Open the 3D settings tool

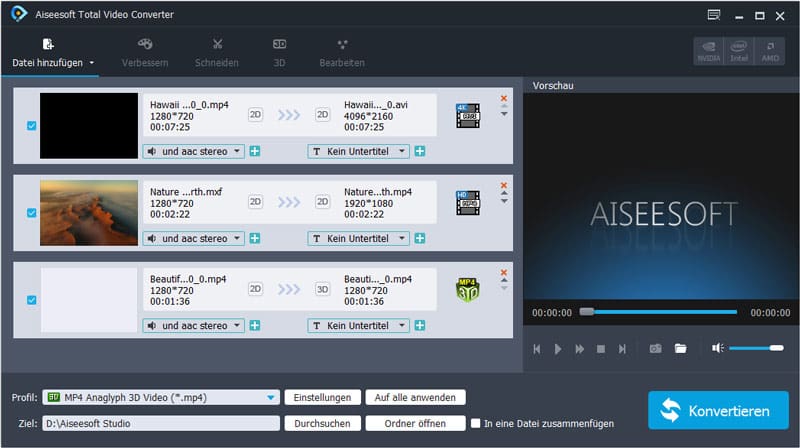tap(279, 53)
